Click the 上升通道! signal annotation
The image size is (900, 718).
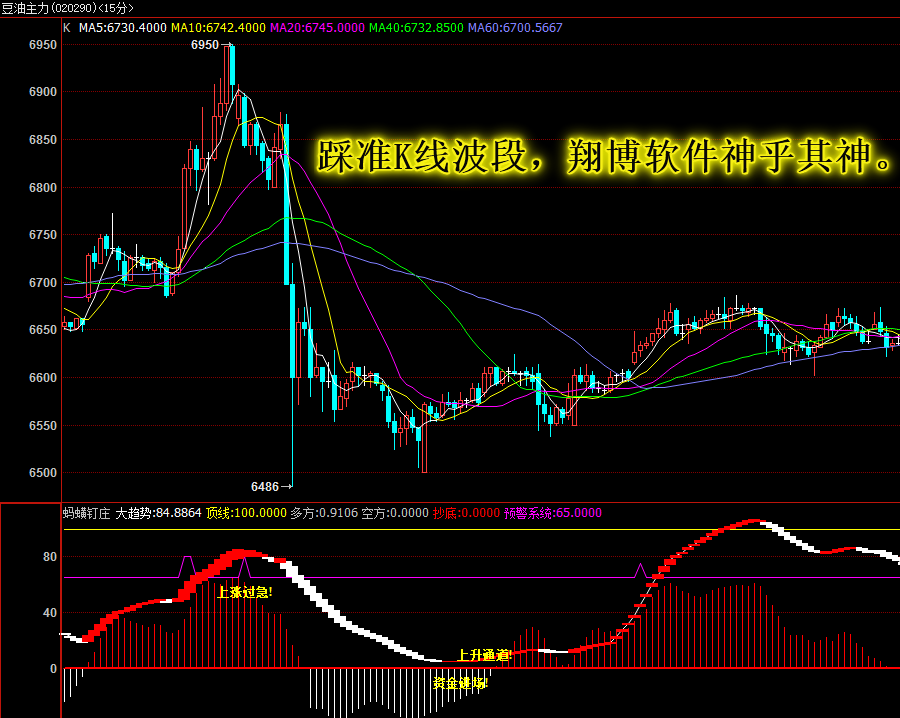(x=485, y=655)
